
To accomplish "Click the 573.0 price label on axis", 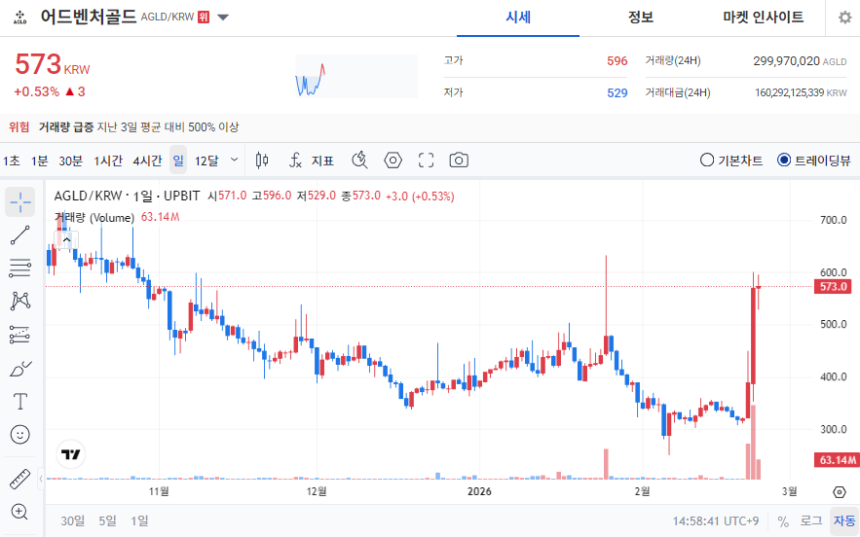I will click(x=833, y=286).
